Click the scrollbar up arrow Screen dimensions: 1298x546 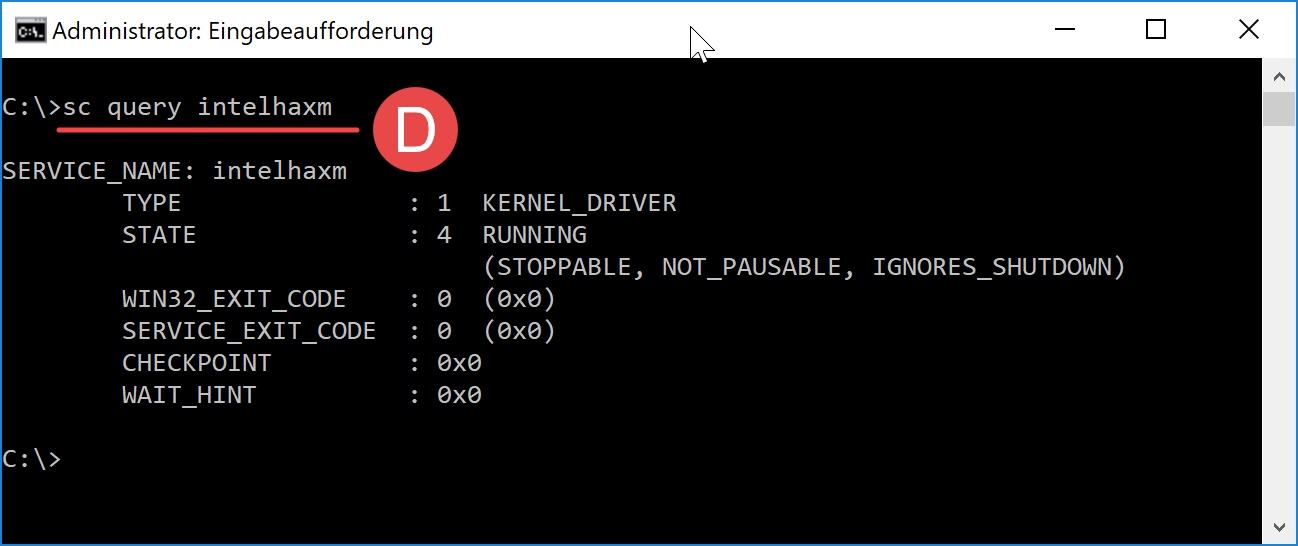point(1278,76)
